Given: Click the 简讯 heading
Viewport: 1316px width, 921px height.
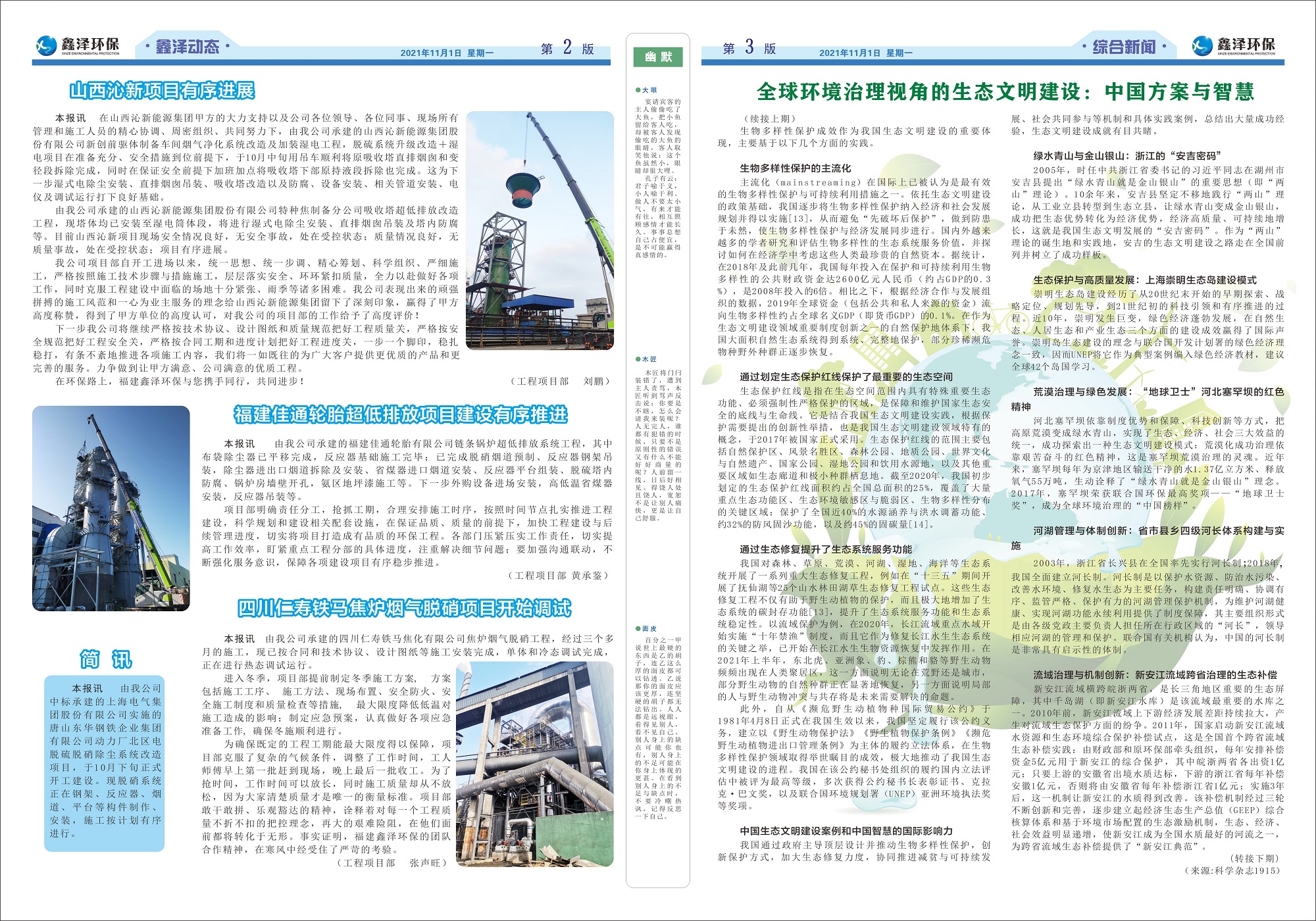Looking at the screenshot, I should click(105, 659).
